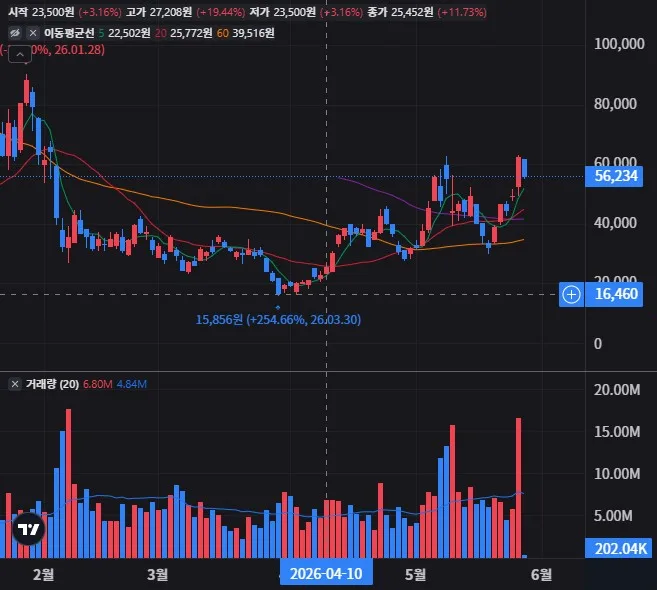The height and width of the screenshot is (590, 657).
Task: Click the 이동평균선 indicator name
Action: click(x=69, y=33)
